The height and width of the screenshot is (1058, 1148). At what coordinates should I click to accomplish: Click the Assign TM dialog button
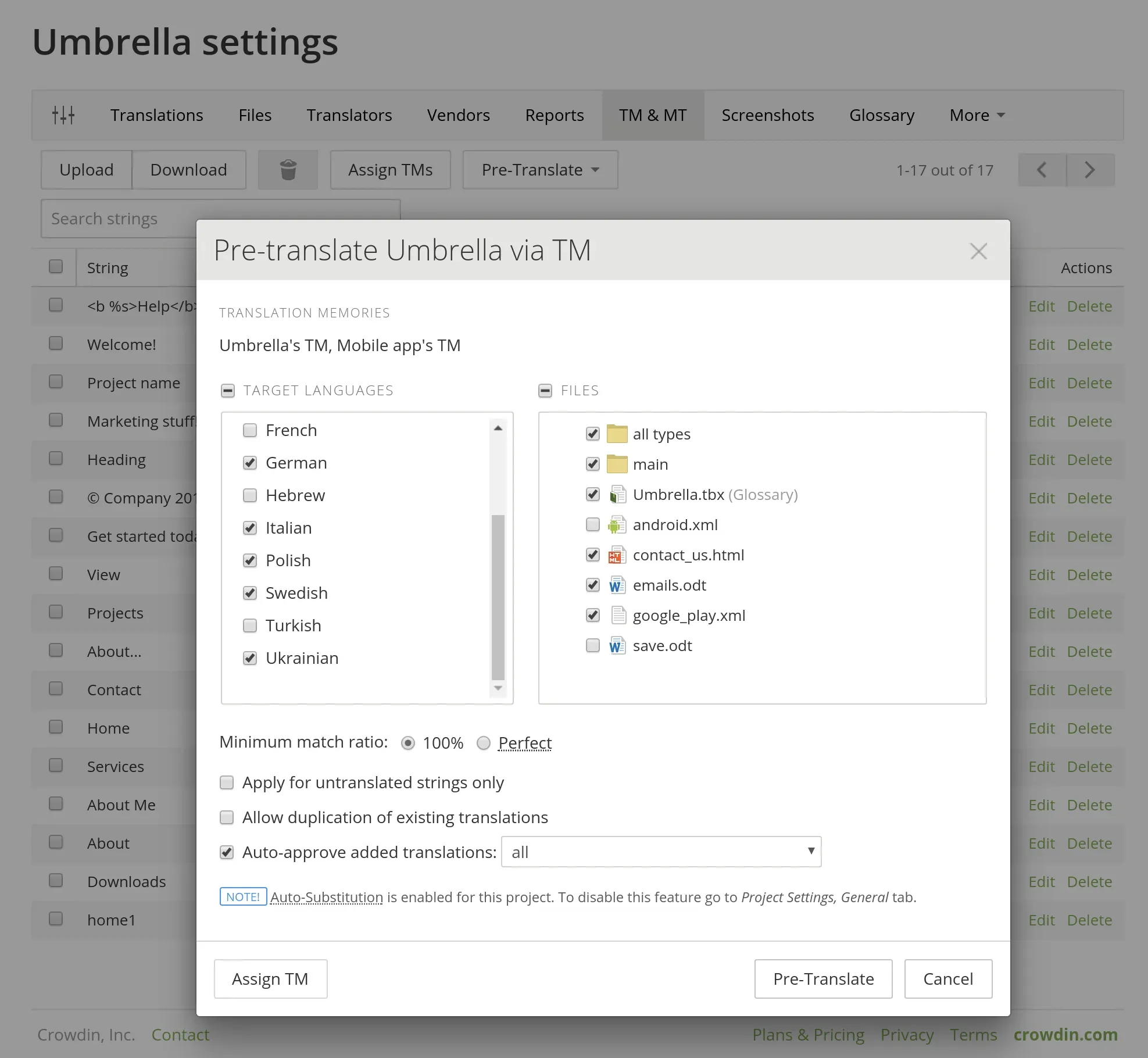point(270,979)
